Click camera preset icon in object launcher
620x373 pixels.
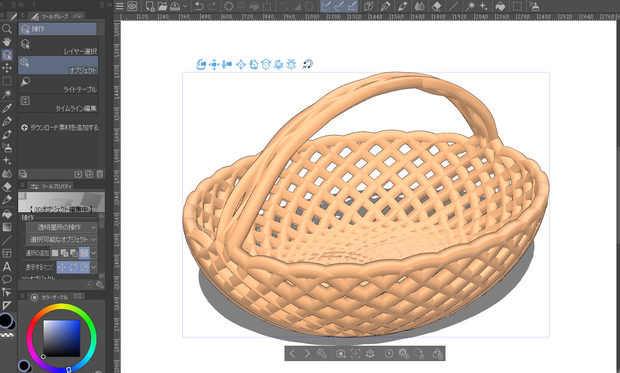[x=340, y=354]
